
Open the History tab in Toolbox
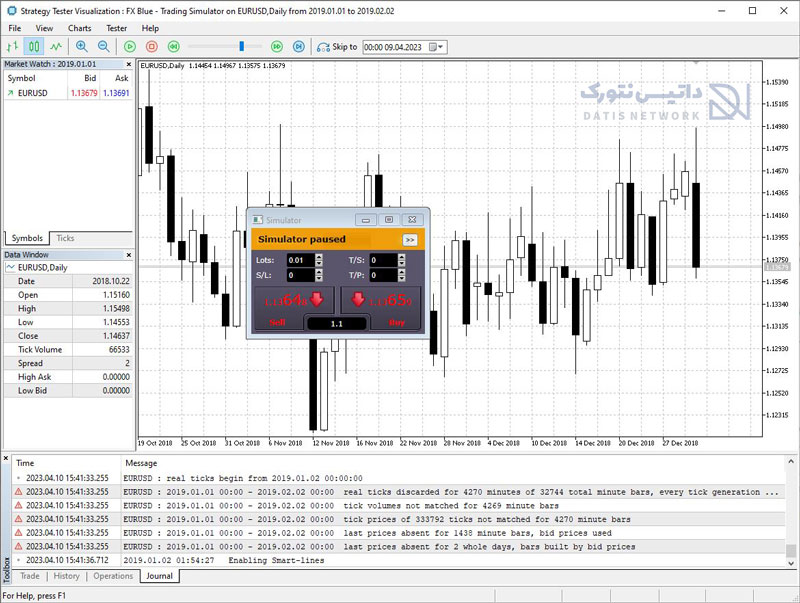(66, 576)
